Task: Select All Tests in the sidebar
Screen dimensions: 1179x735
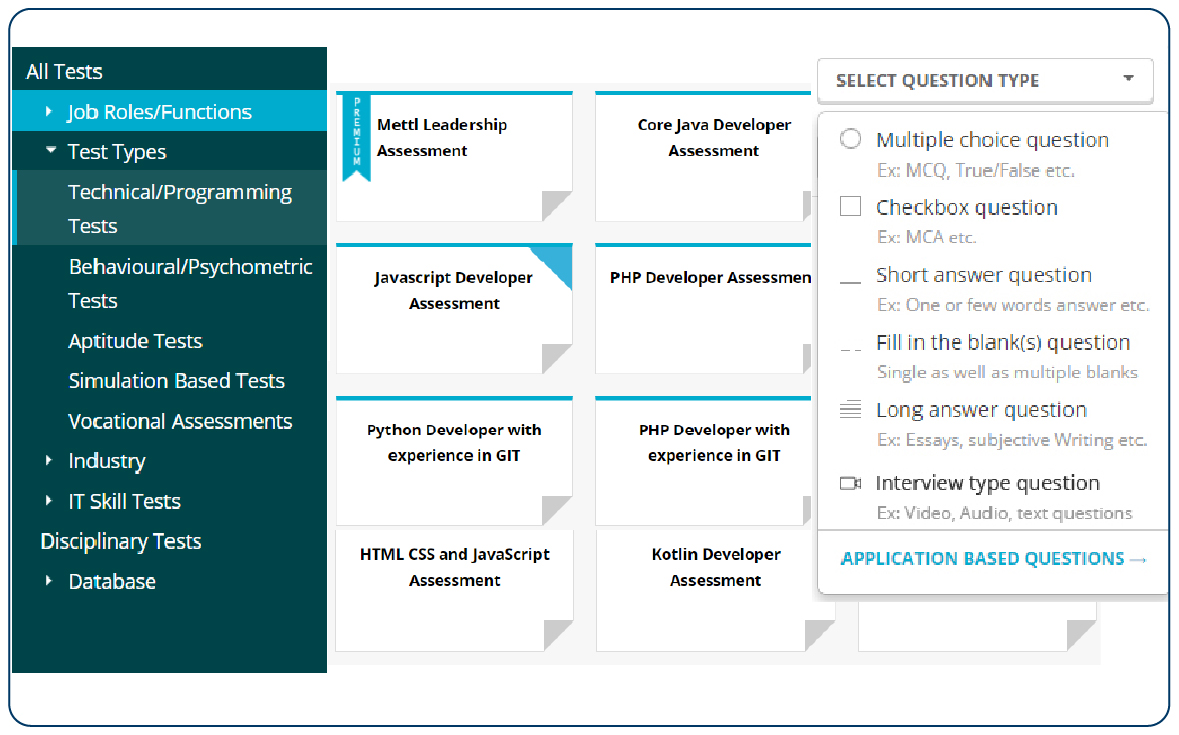Action: point(62,71)
